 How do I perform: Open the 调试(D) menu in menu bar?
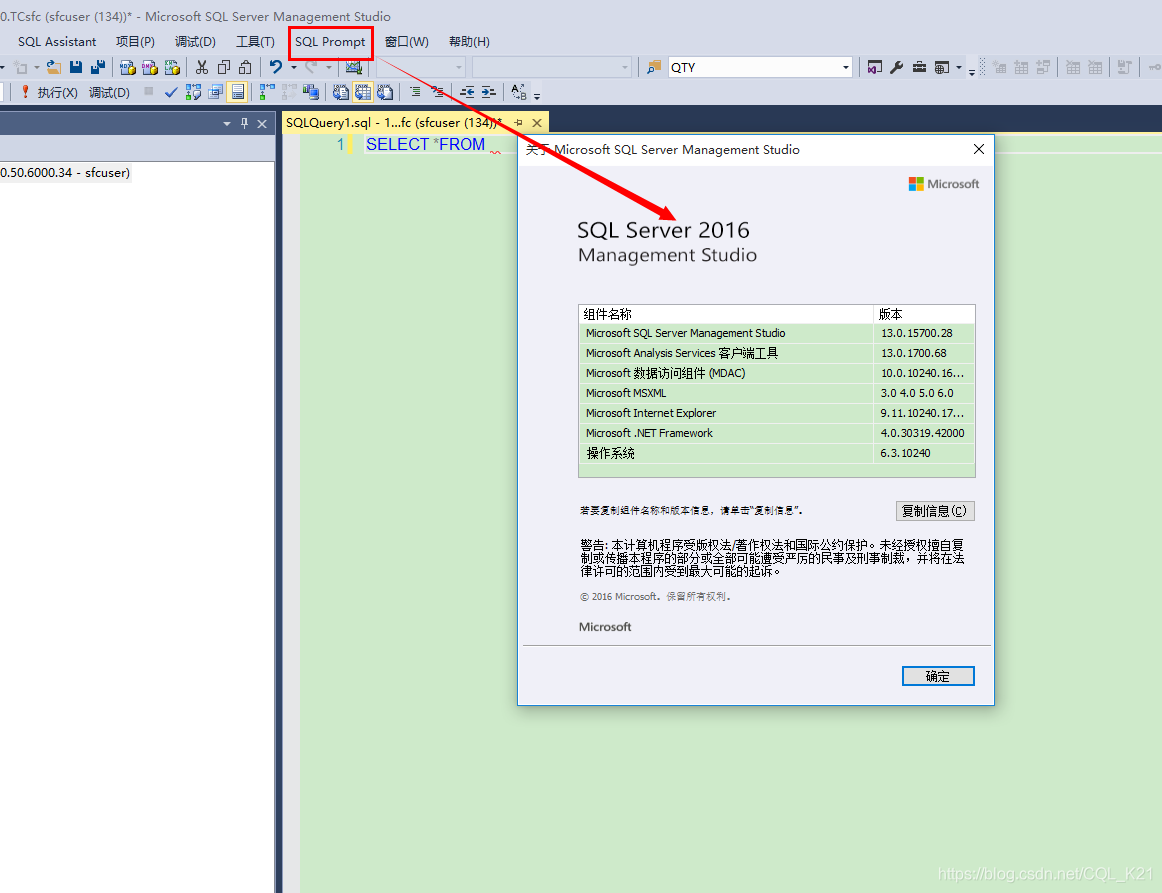tap(195, 42)
